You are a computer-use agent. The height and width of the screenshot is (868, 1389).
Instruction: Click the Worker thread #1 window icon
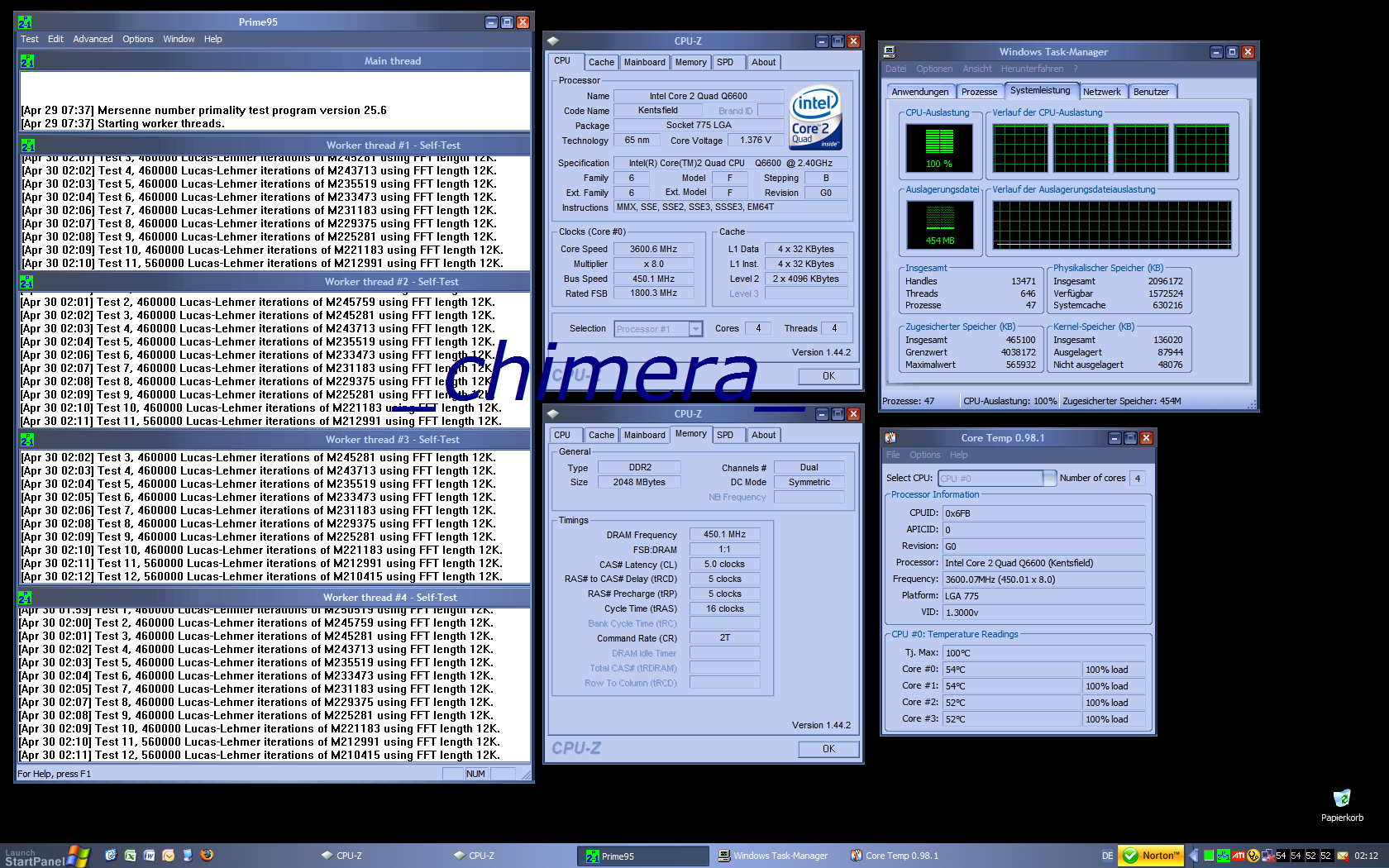(x=27, y=145)
